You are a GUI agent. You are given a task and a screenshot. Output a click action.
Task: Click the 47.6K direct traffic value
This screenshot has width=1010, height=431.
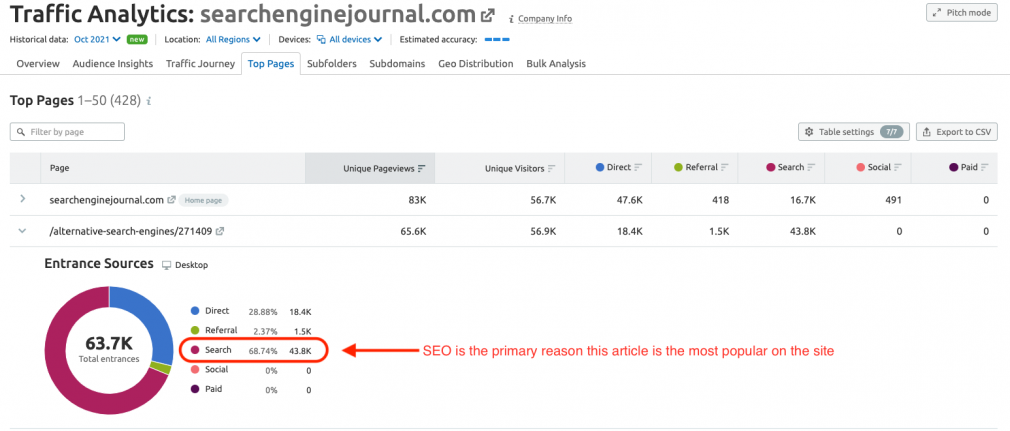(x=629, y=200)
